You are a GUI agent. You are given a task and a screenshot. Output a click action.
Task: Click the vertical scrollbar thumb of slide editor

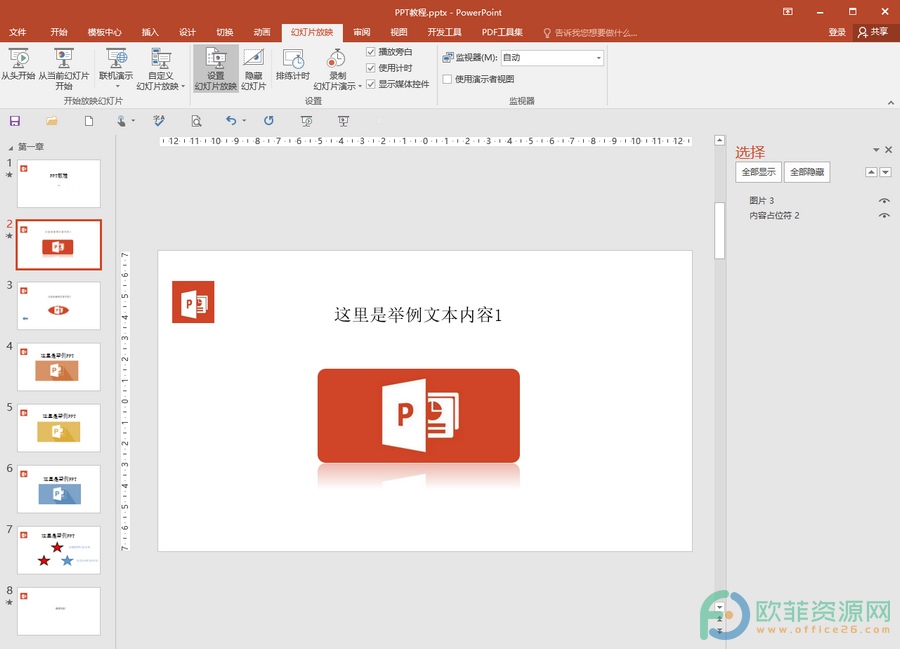coord(719,231)
